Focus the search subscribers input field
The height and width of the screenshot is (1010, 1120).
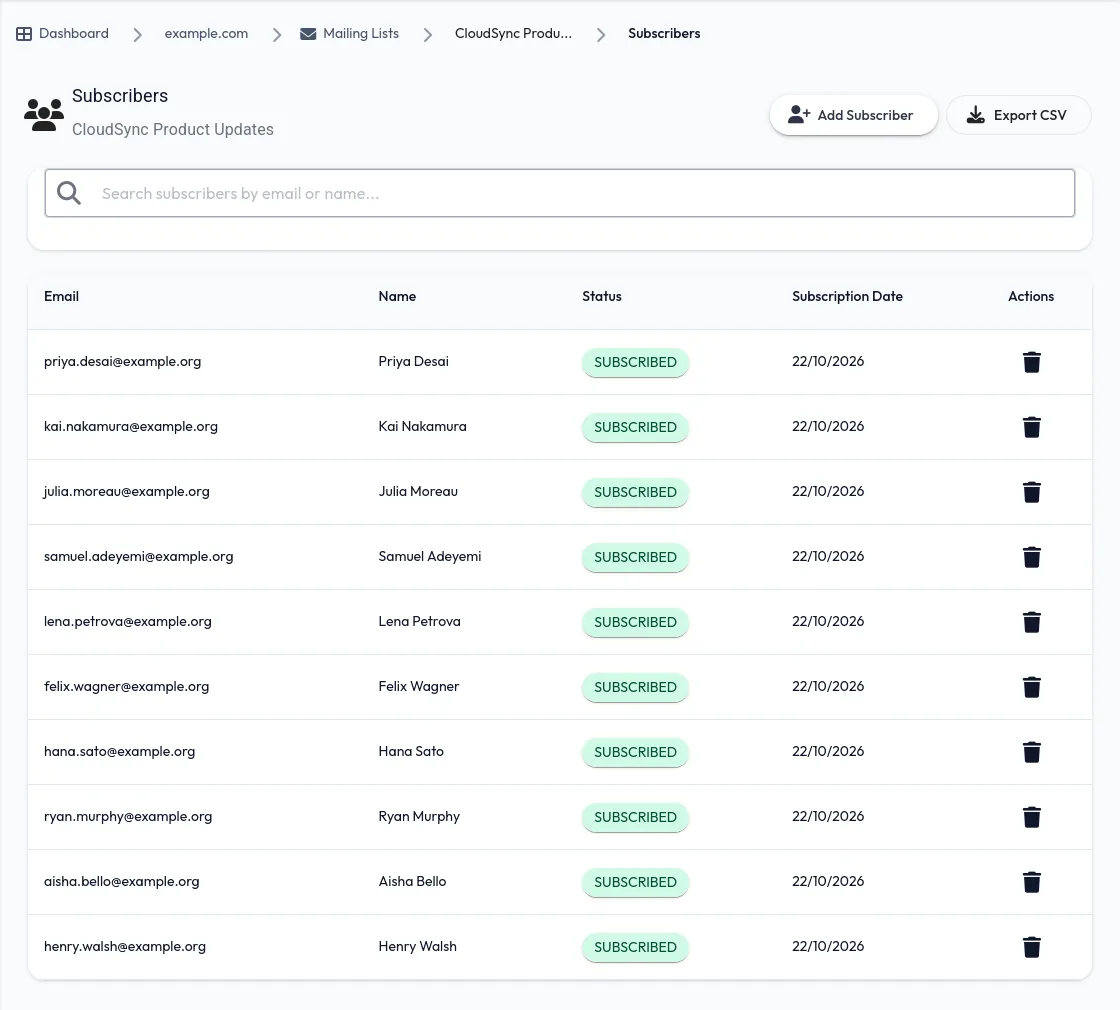(559, 193)
